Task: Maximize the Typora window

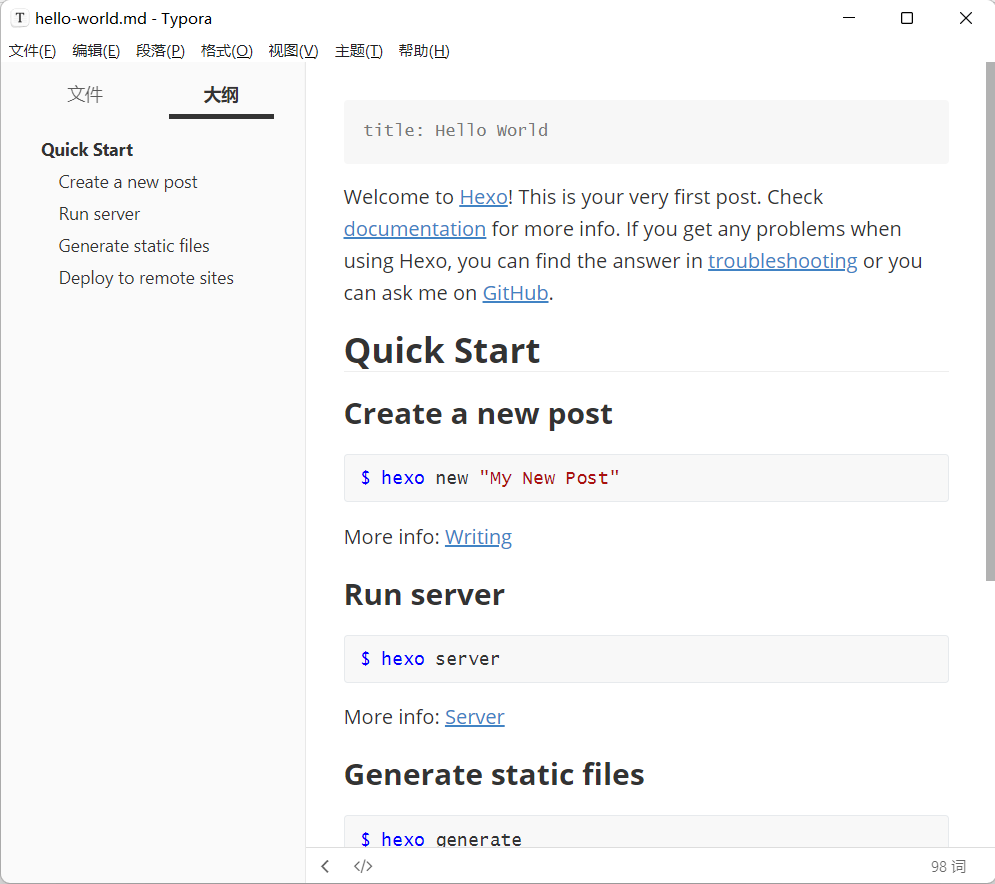Action: (x=907, y=18)
